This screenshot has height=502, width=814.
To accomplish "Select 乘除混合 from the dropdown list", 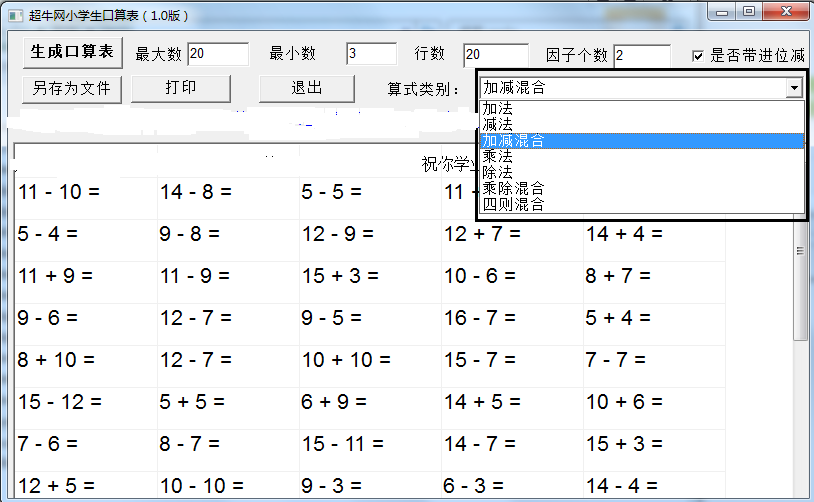I will [x=642, y=188].
